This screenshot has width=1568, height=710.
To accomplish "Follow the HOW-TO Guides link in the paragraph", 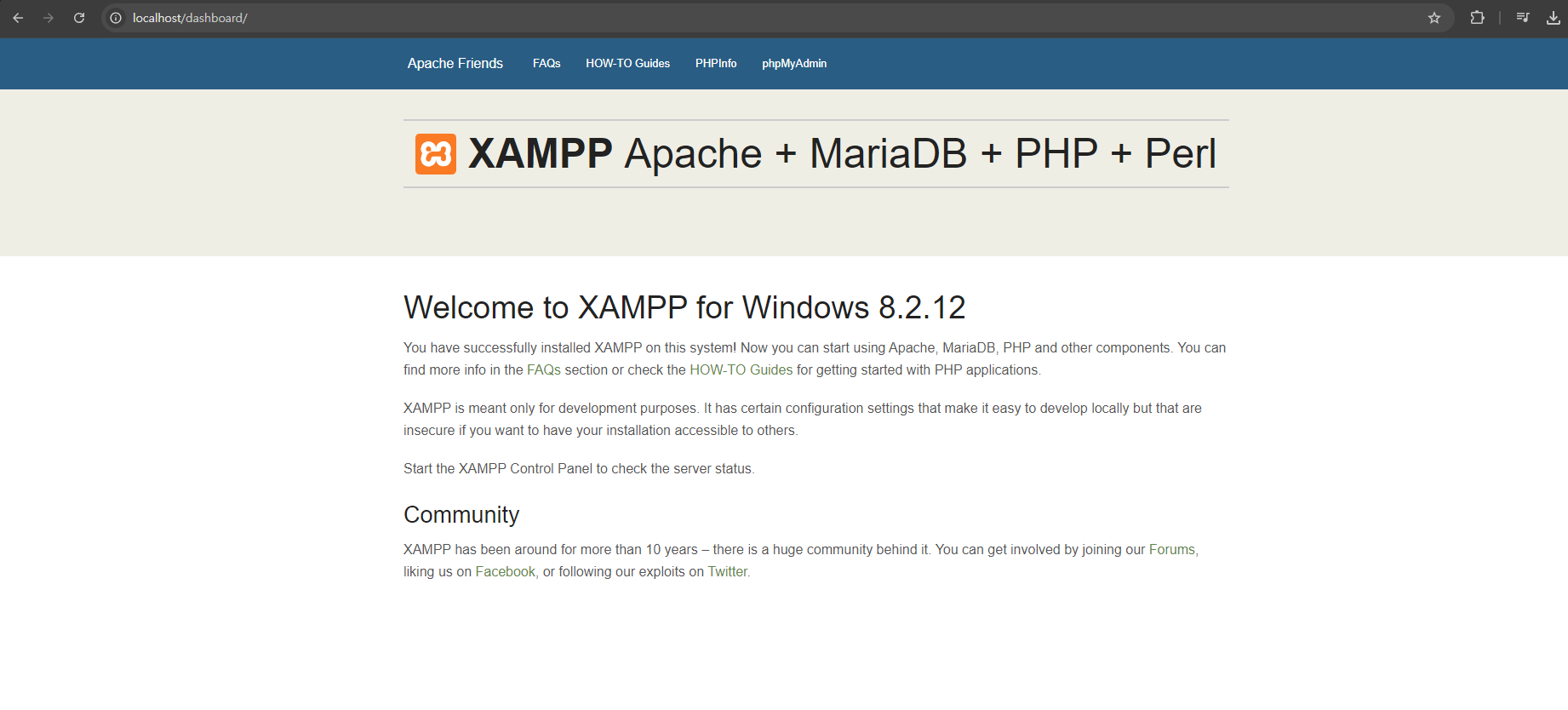I will tap(741, 369).
